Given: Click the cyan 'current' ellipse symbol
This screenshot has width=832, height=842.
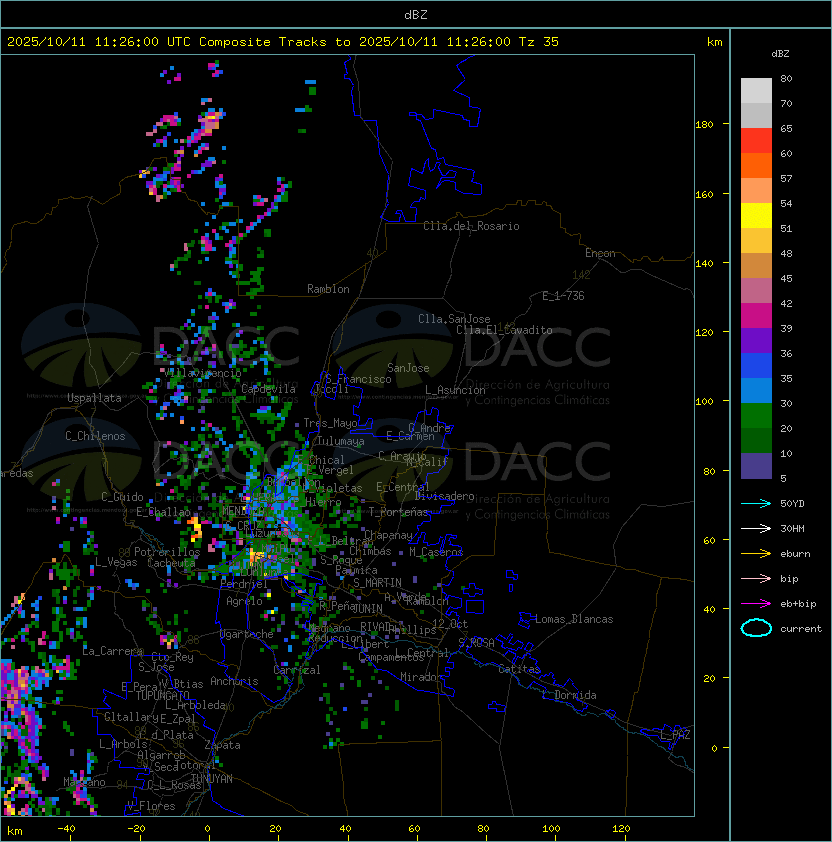Looking at the screenshot, I should point(756,628).
